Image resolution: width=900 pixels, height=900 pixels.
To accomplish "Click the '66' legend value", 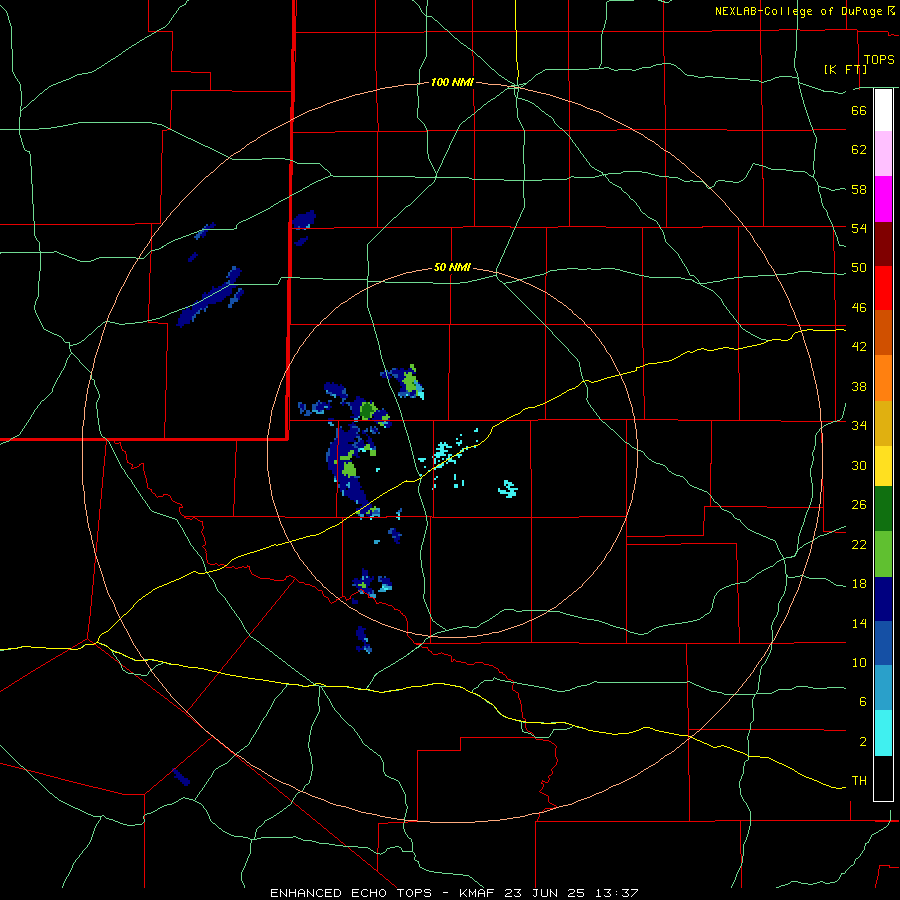I will (859, 110).
